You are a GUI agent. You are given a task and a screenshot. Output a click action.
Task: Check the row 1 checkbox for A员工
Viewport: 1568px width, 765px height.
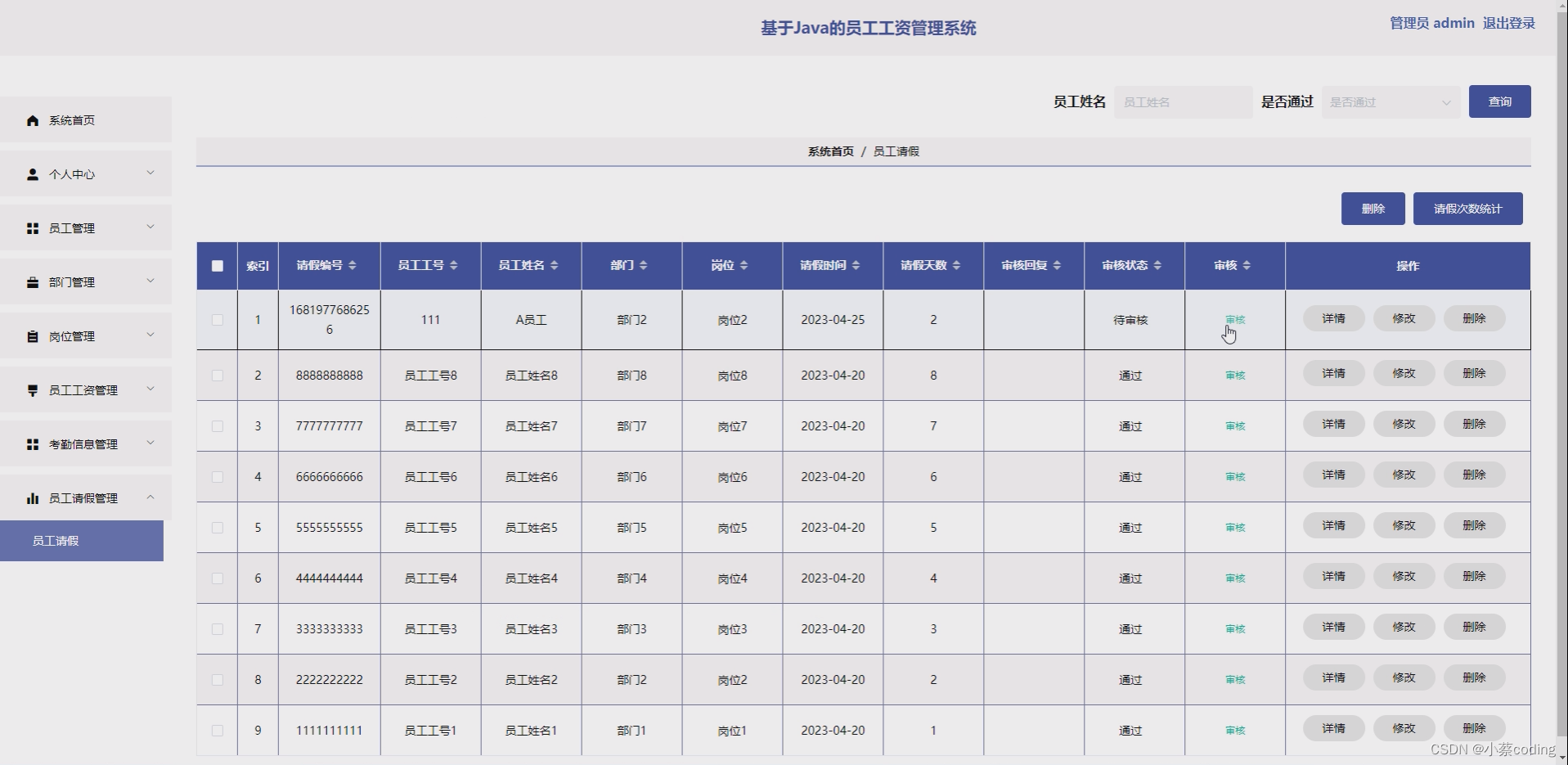click(218, 320)
